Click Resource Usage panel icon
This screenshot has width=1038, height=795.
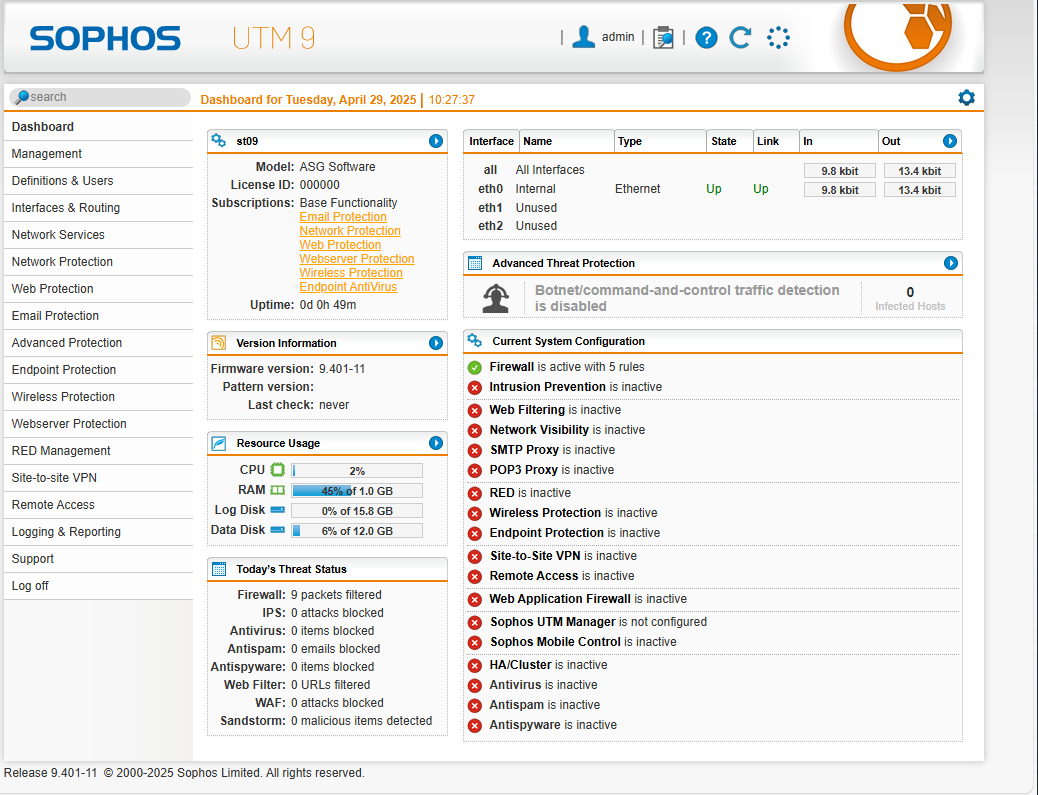click(x=218, y=443)
